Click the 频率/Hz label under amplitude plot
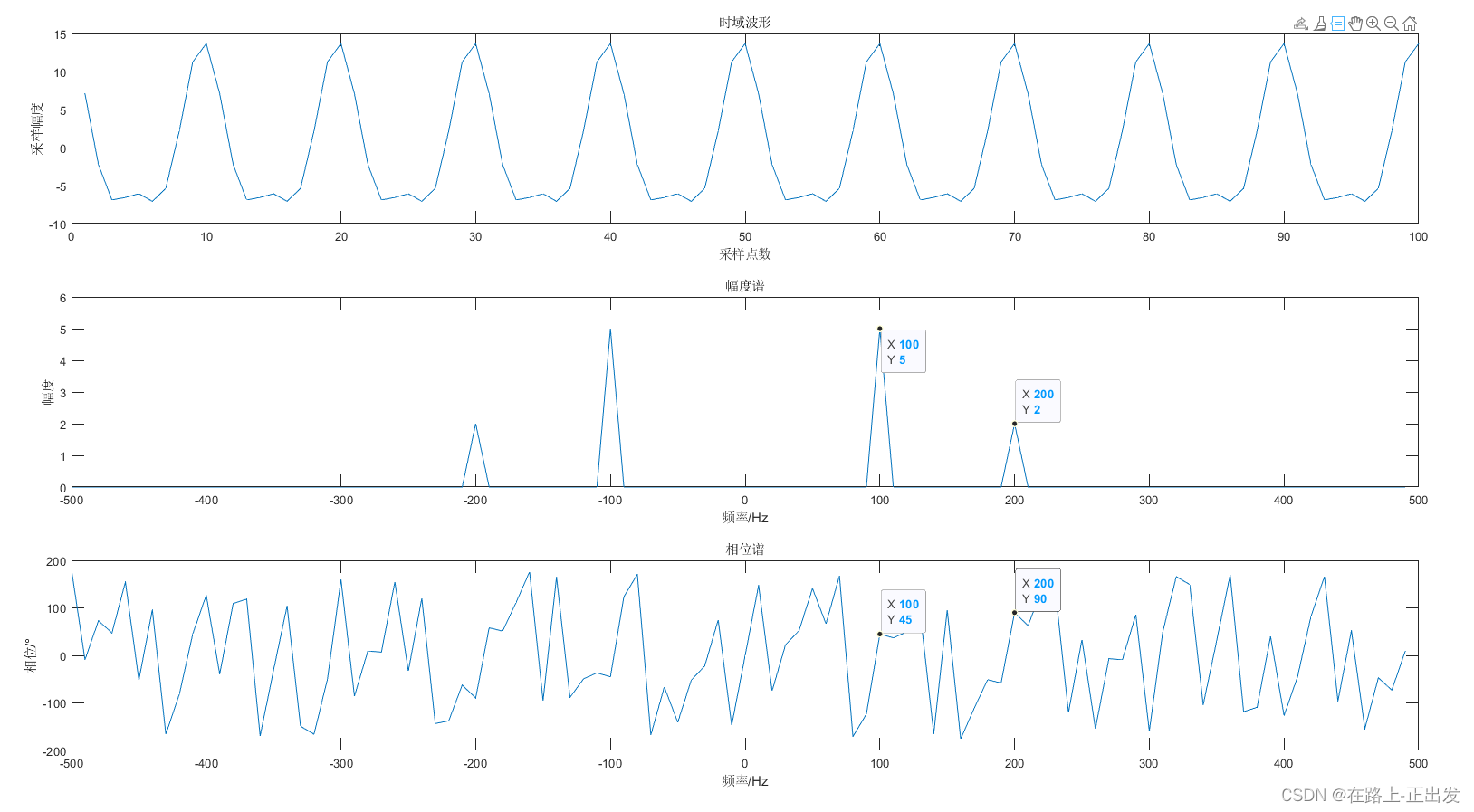The width and height of the screenshot is (1474, 812). (x=745, y=518)
